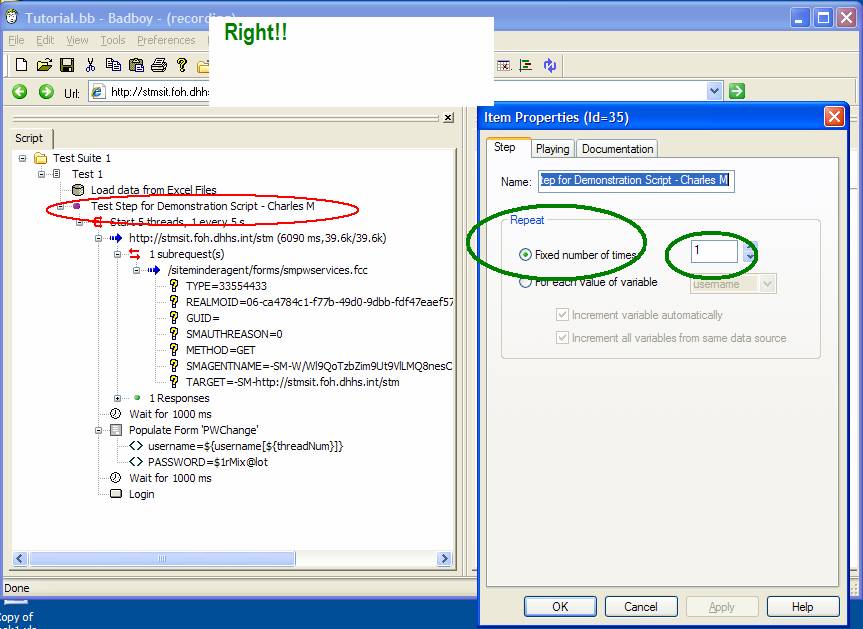Click the Save (floppy disk) toolbar icon

67,66
